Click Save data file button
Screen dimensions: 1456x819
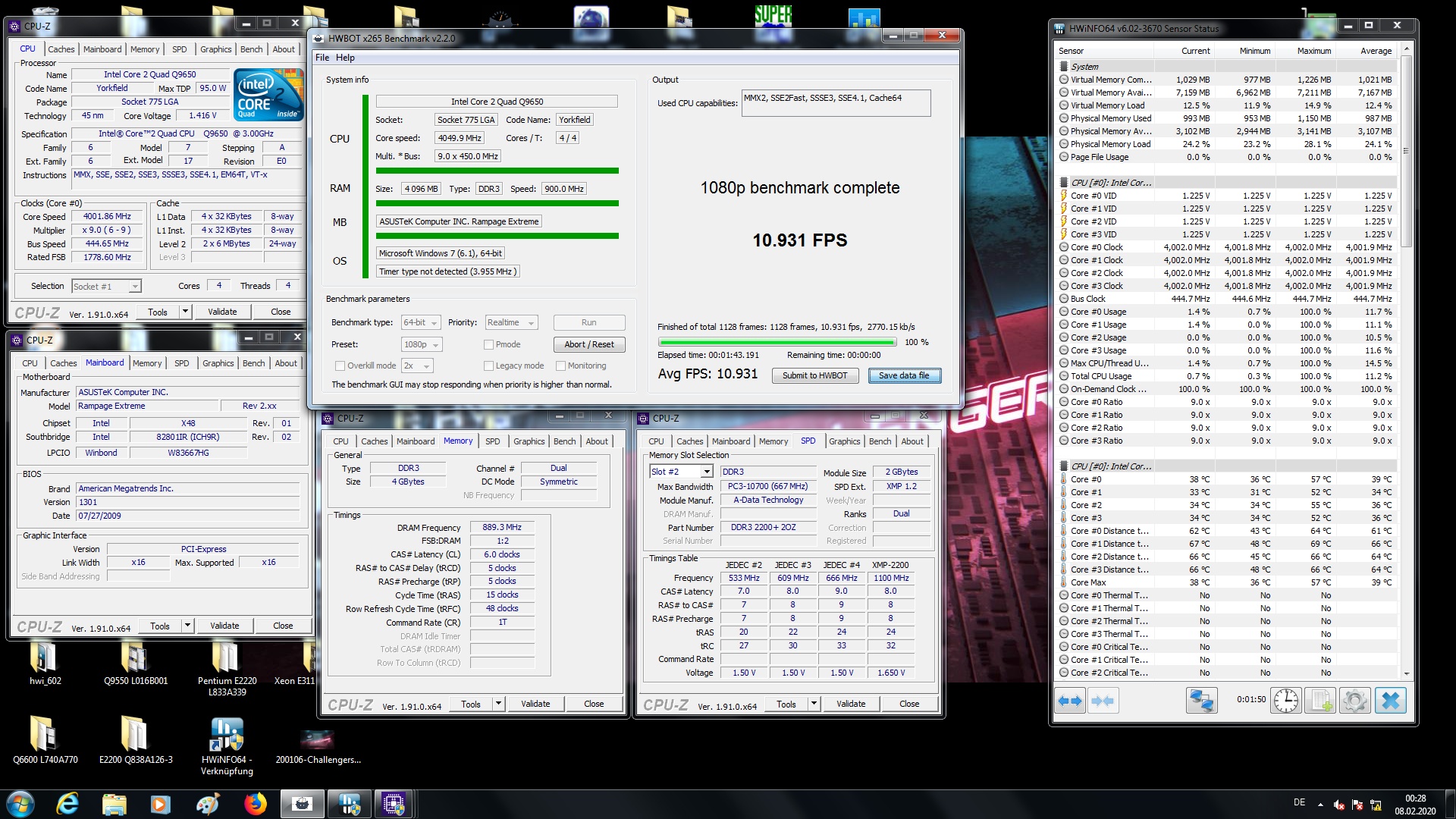coord(904,375)
